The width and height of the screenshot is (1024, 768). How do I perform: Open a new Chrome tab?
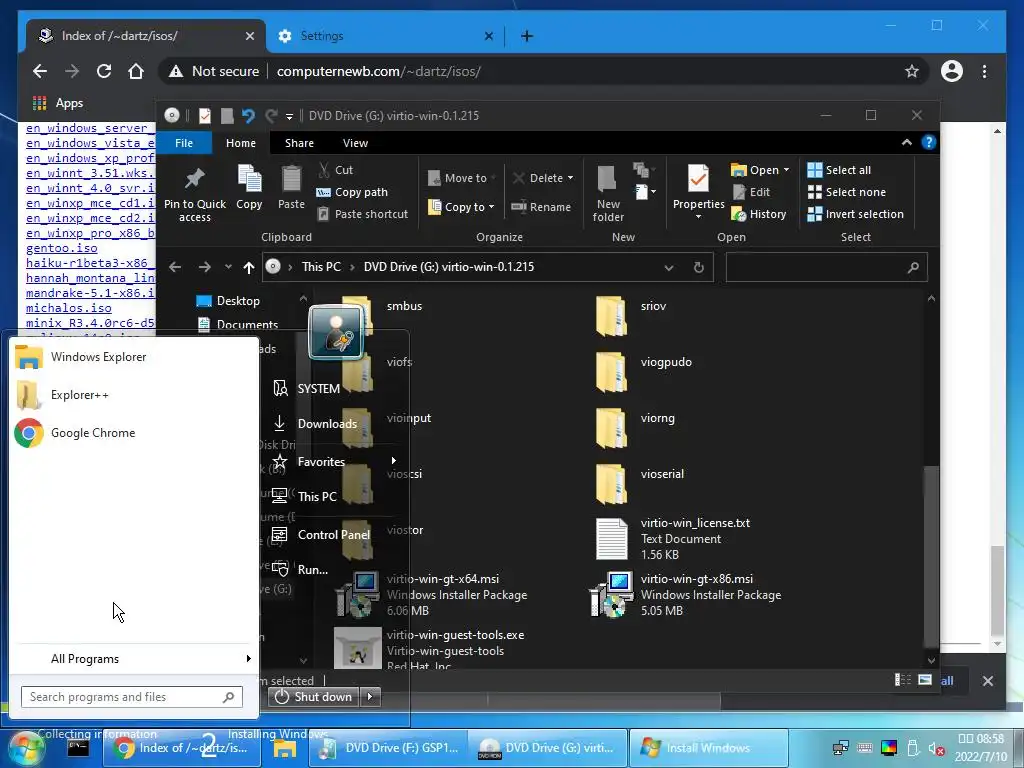coord(526,36)
